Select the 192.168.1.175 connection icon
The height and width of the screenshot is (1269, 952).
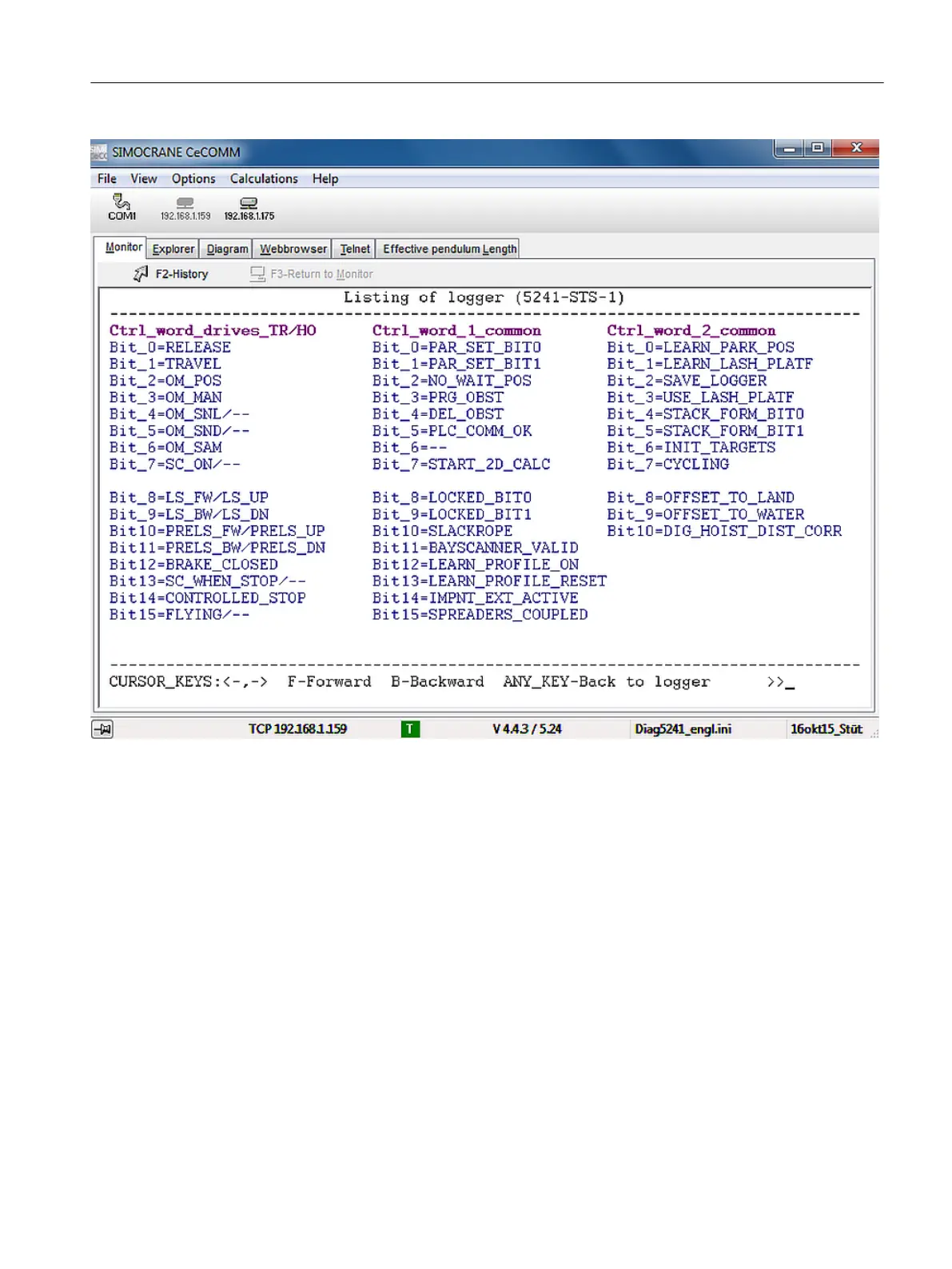[x=249, y=209]
